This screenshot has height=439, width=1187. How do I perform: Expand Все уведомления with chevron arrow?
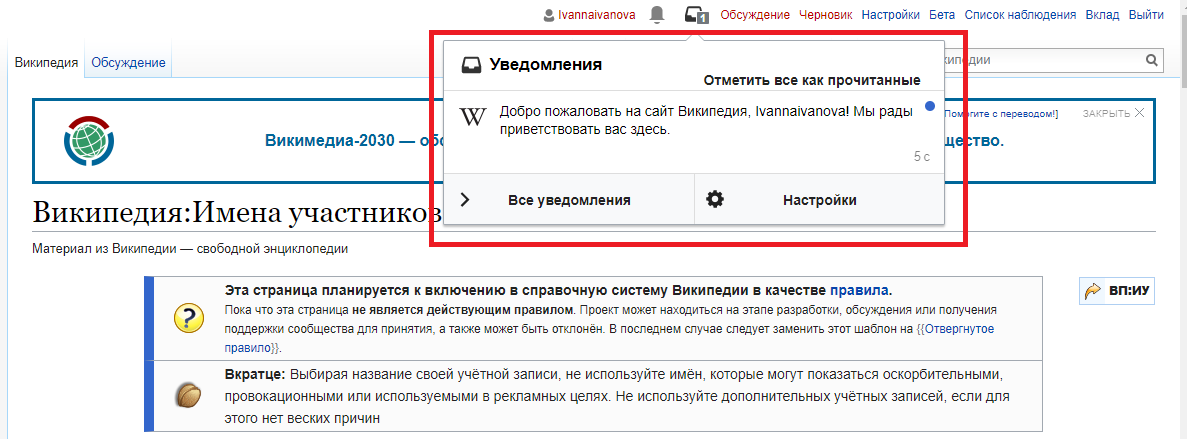pyautogui.click(x=465, y=199)
